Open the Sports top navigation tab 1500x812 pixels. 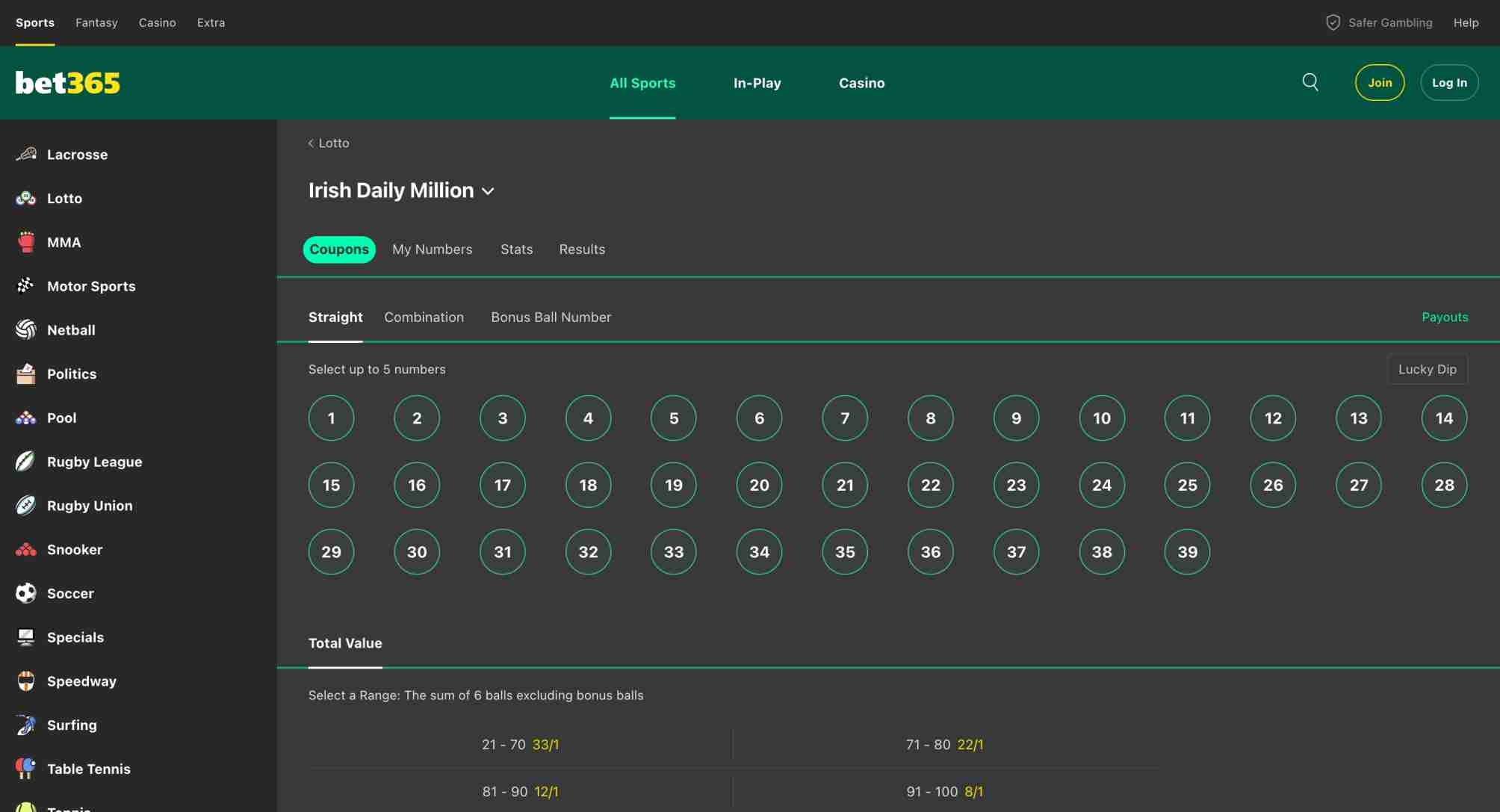(x=35, y=22)
